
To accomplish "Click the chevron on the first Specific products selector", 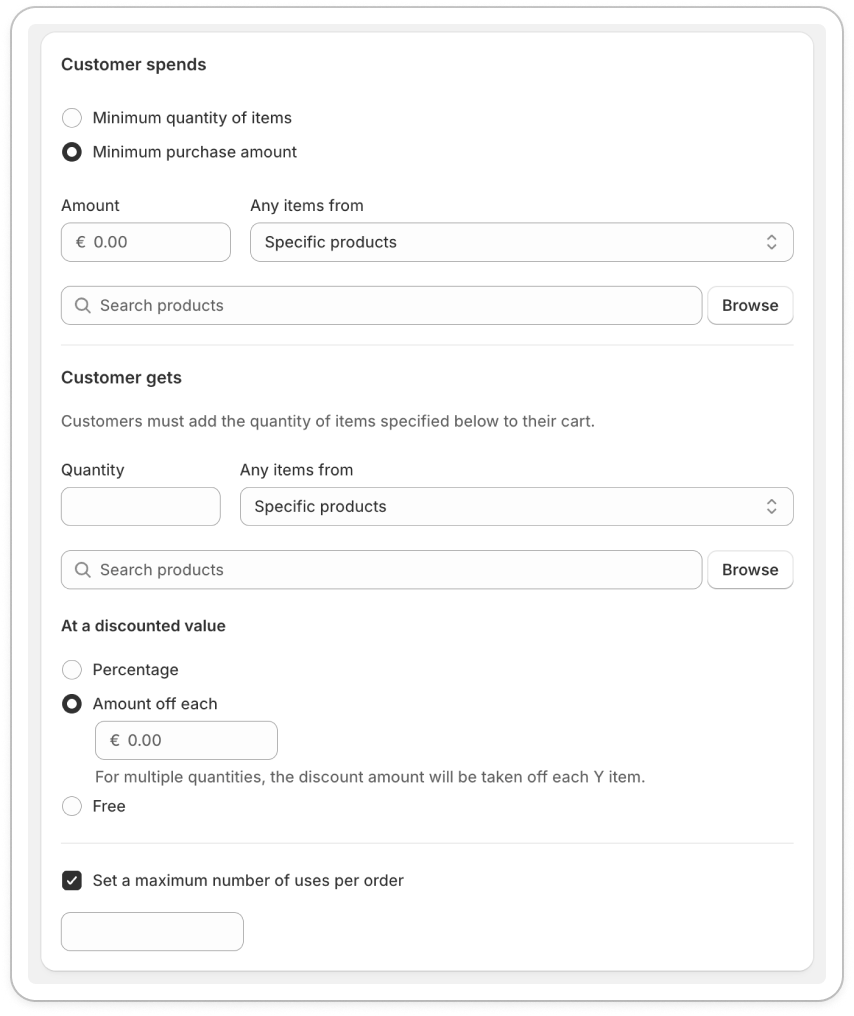I will pyautogui.click(x=772, y=241).
